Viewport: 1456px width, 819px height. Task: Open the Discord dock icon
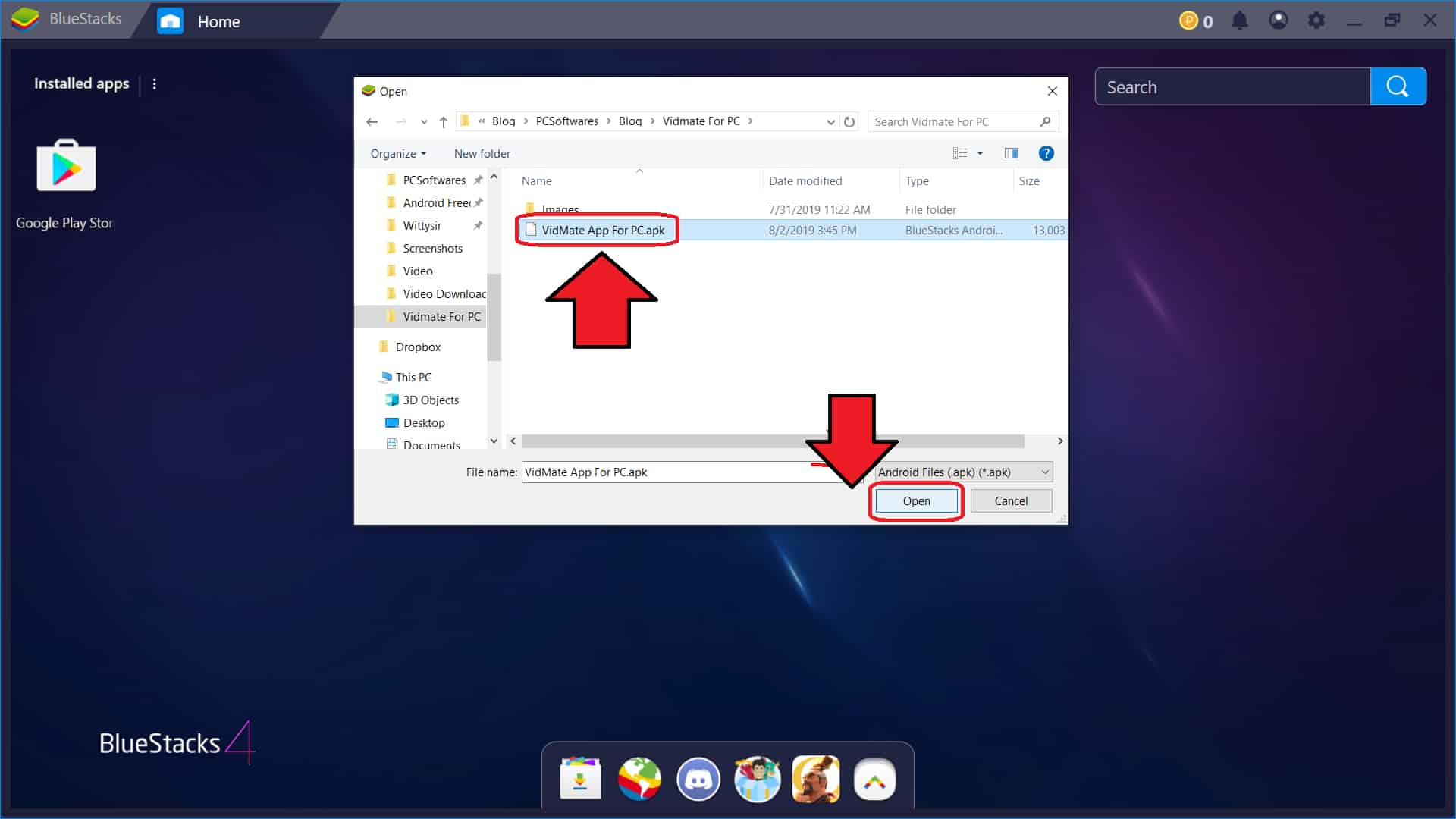click(x=698, y=778)
